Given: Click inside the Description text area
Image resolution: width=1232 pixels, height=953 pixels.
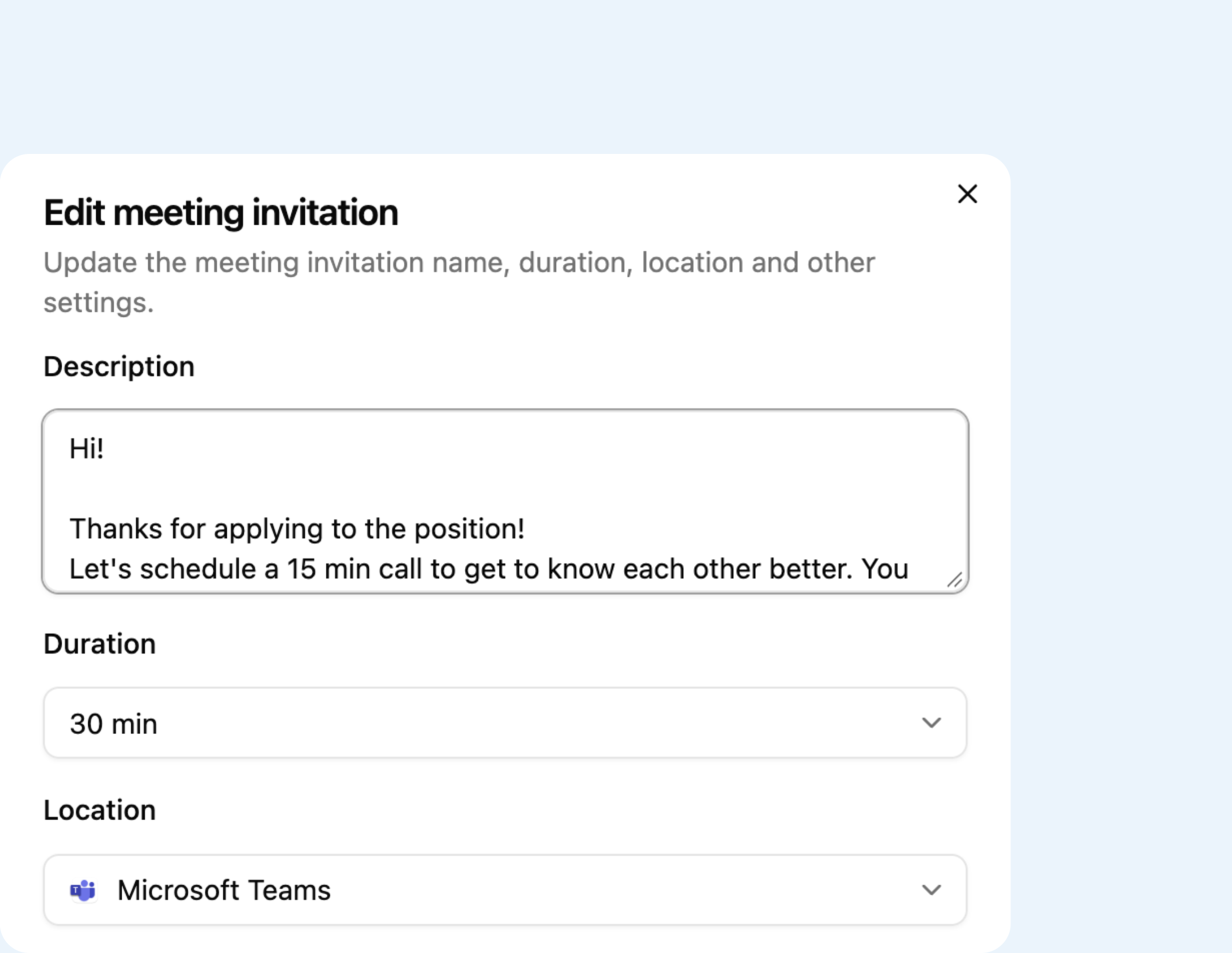Looking at the screenshot, I should point(505,501).
